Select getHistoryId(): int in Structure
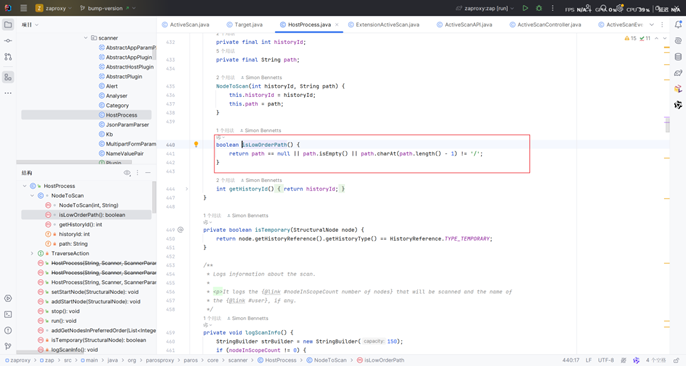 point(80,224)
